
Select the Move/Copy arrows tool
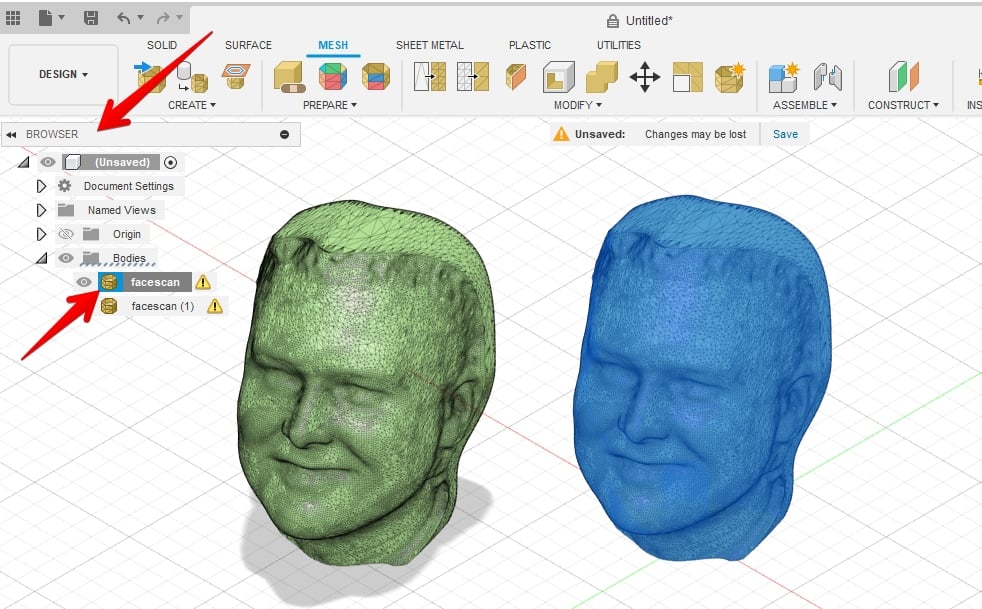point(644,77)
